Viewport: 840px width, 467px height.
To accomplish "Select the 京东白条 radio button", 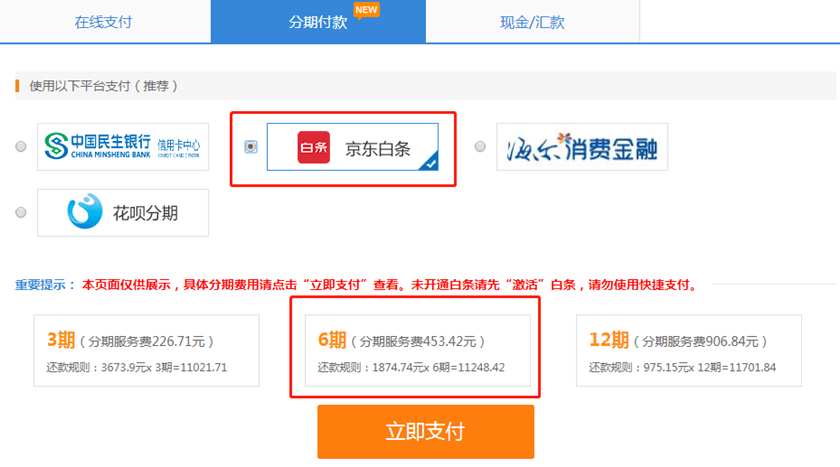I will pos(251,146).
